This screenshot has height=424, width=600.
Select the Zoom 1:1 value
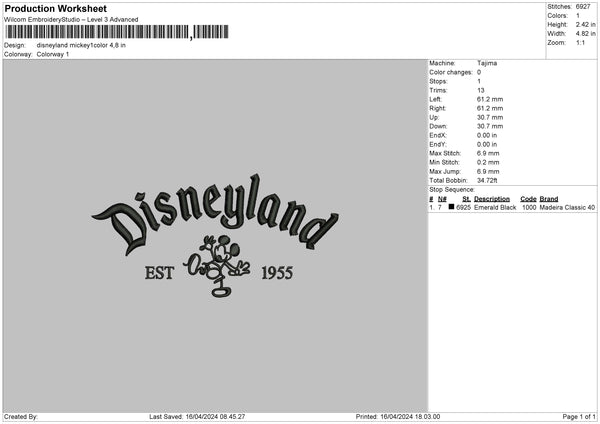pos(580,42)
